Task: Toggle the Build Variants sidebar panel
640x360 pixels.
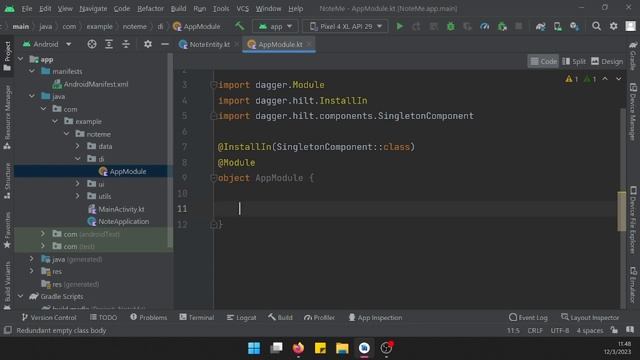Action: [x=7, y=286]
